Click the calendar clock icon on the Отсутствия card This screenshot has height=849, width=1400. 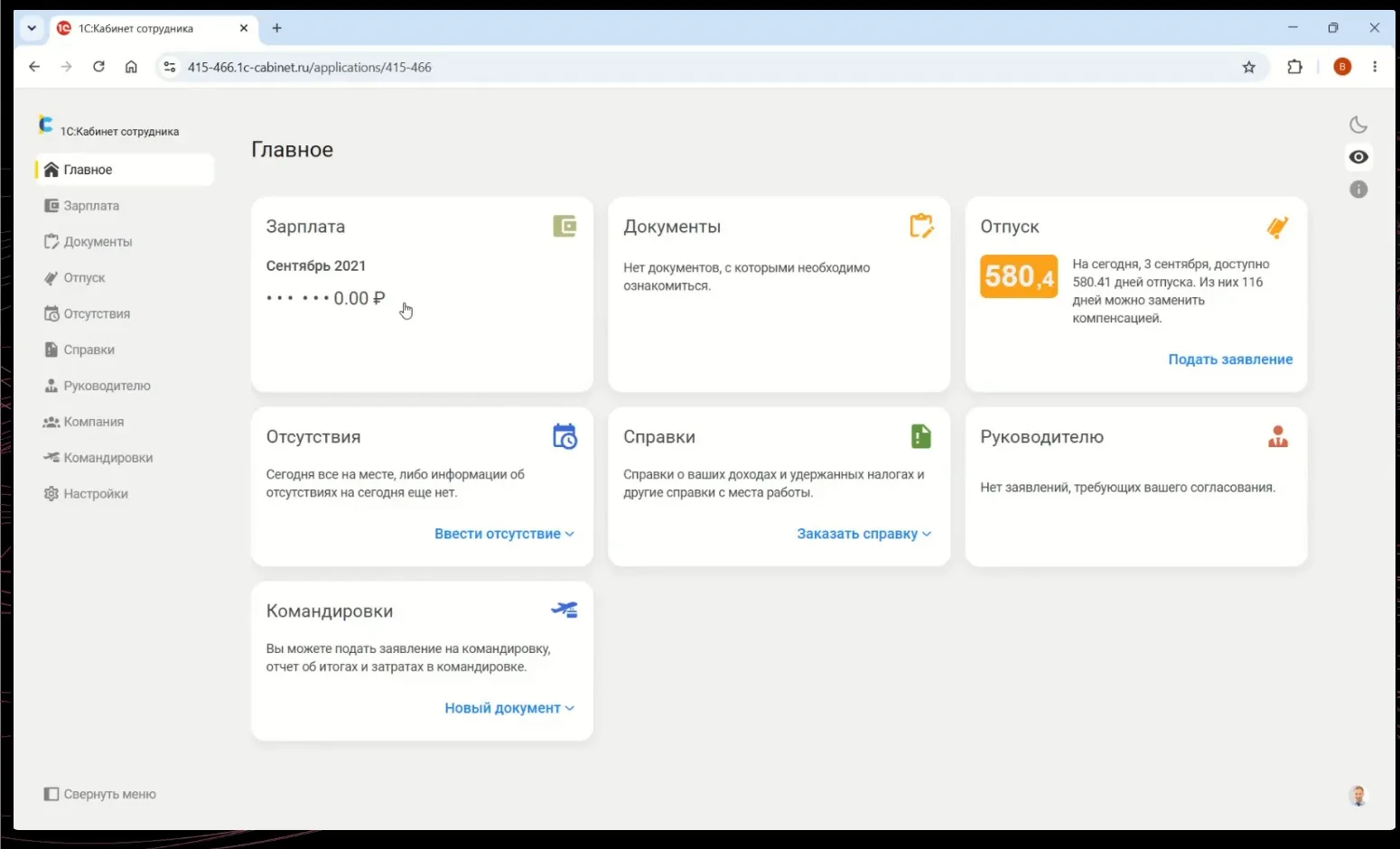565,436
